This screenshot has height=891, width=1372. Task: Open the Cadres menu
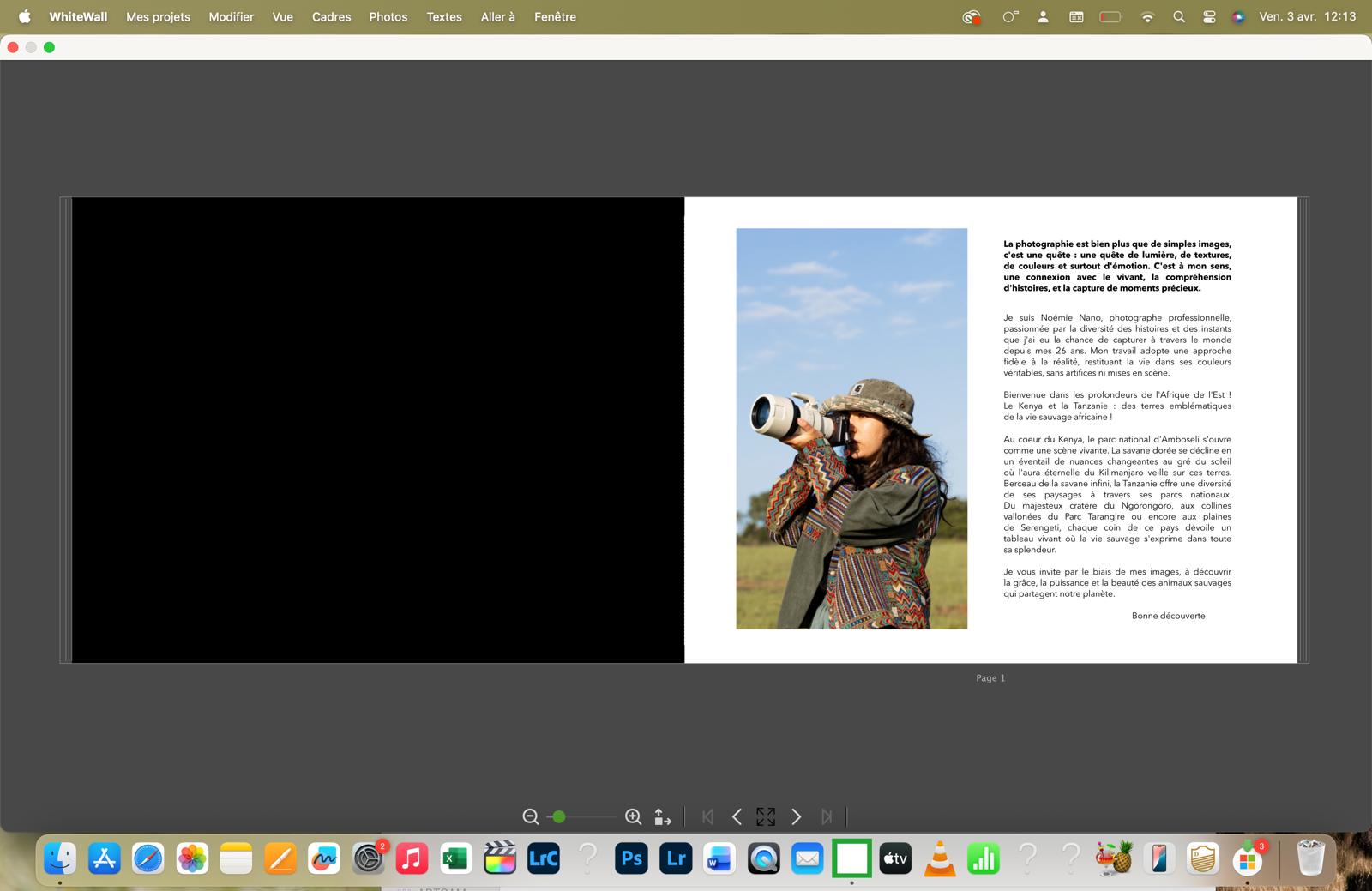[x=331, y=17]
